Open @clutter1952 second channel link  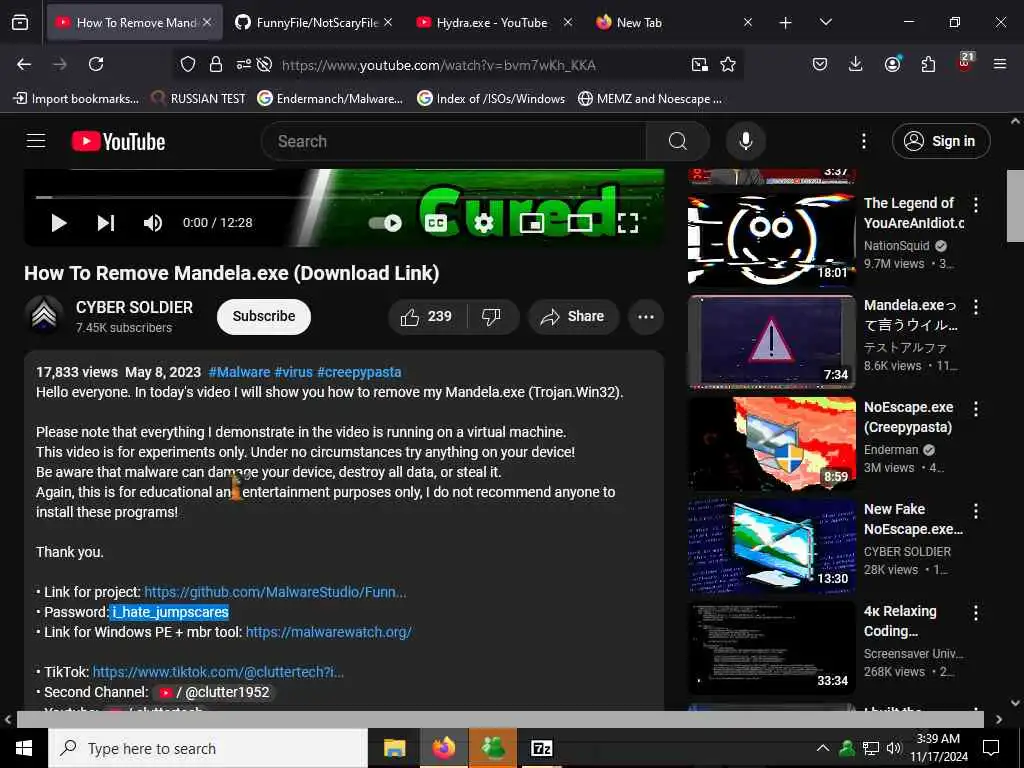point(216,692)
